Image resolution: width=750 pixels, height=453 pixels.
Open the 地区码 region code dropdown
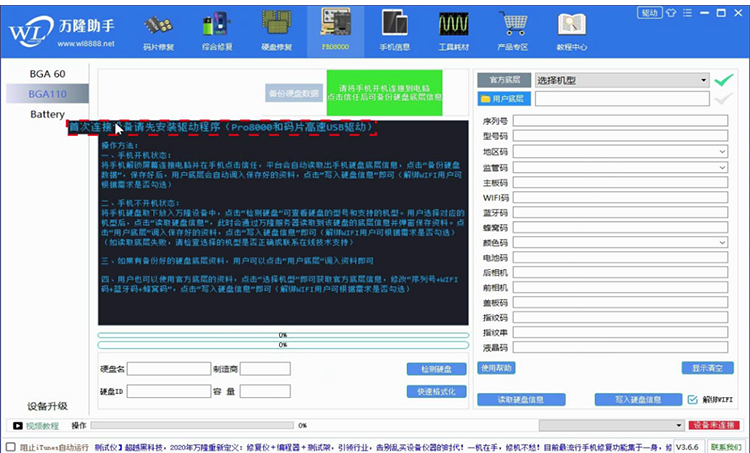722,151
